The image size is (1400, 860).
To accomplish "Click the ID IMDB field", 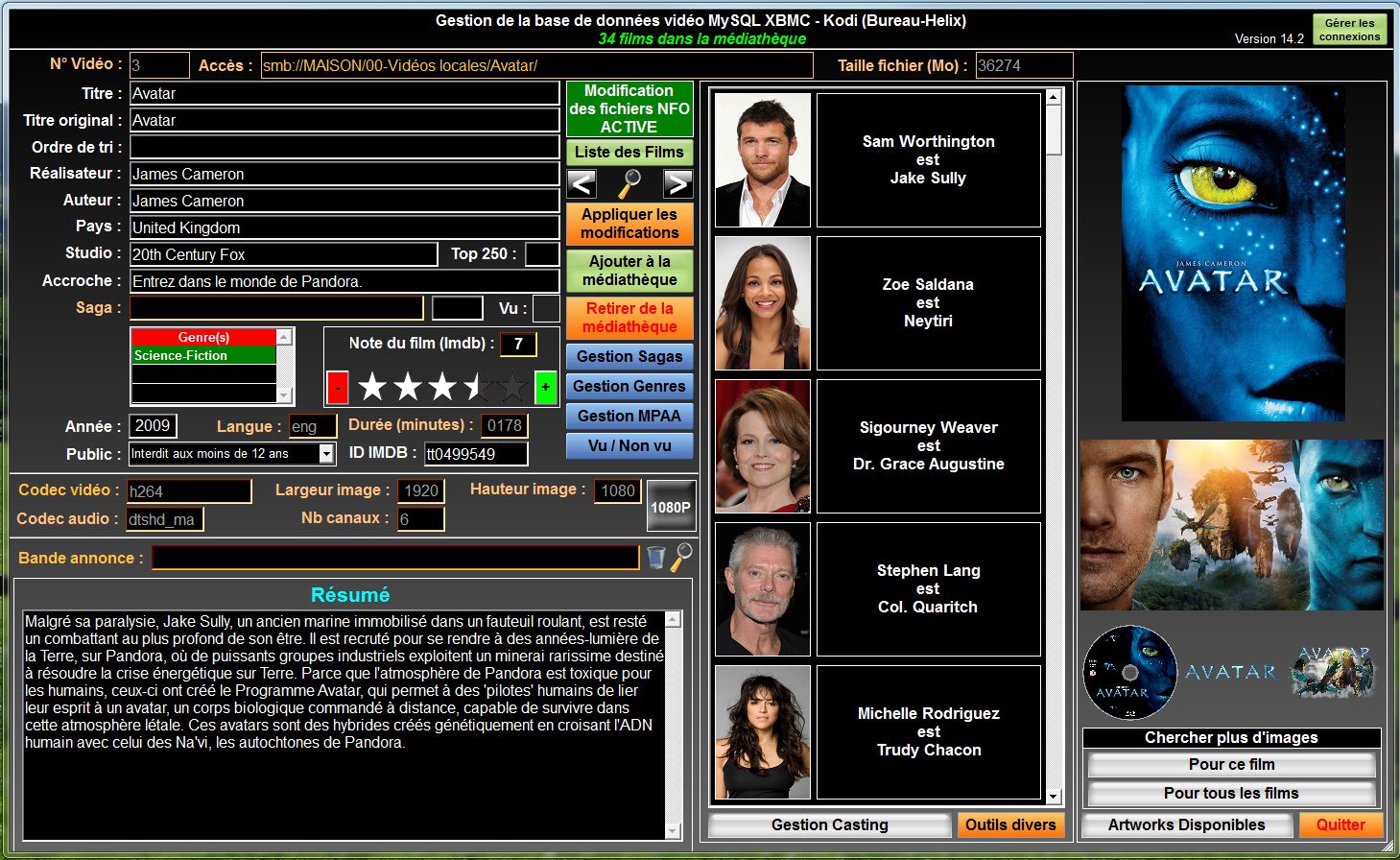I will click(476, 454).
